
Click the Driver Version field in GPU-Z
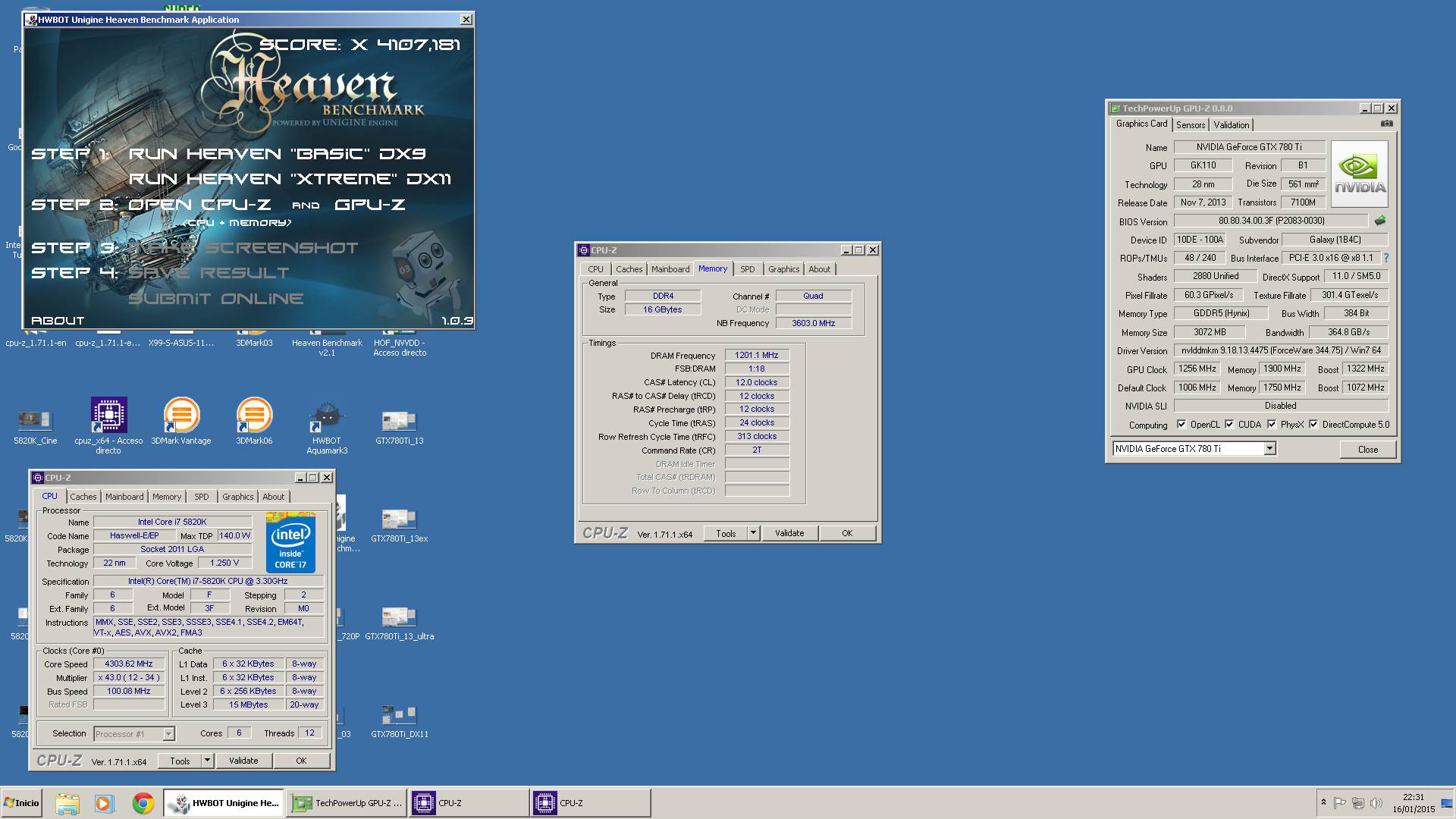(1281, 350)
